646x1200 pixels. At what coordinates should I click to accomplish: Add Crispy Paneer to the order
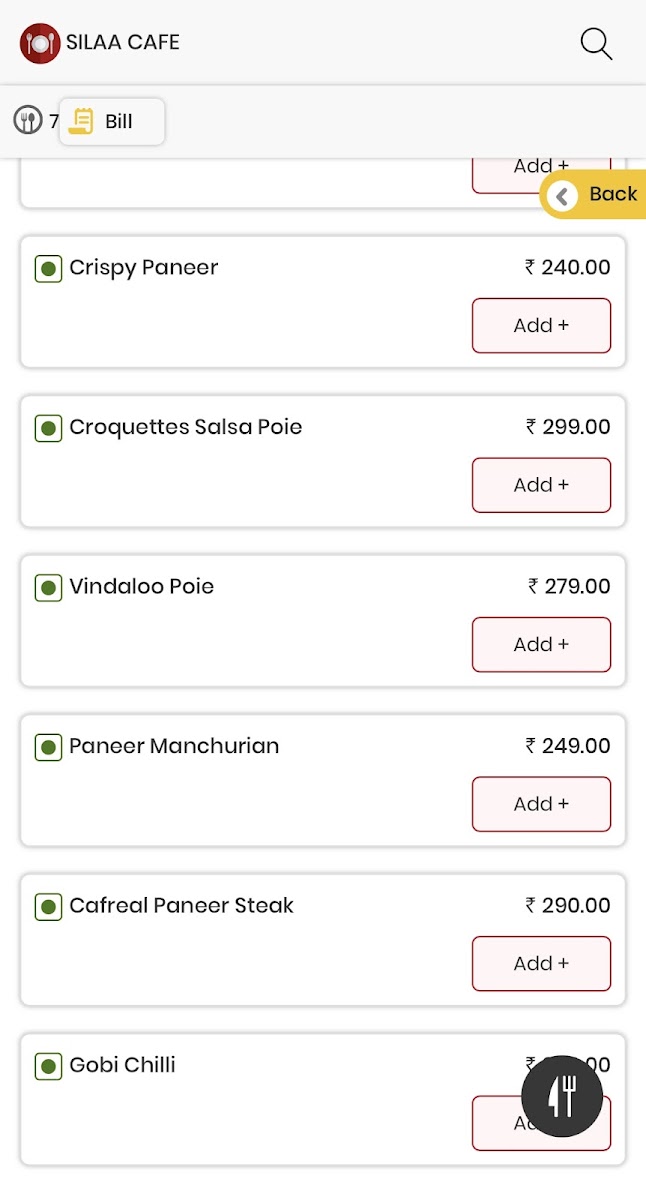pyautogui.click(x=541, y=326)
